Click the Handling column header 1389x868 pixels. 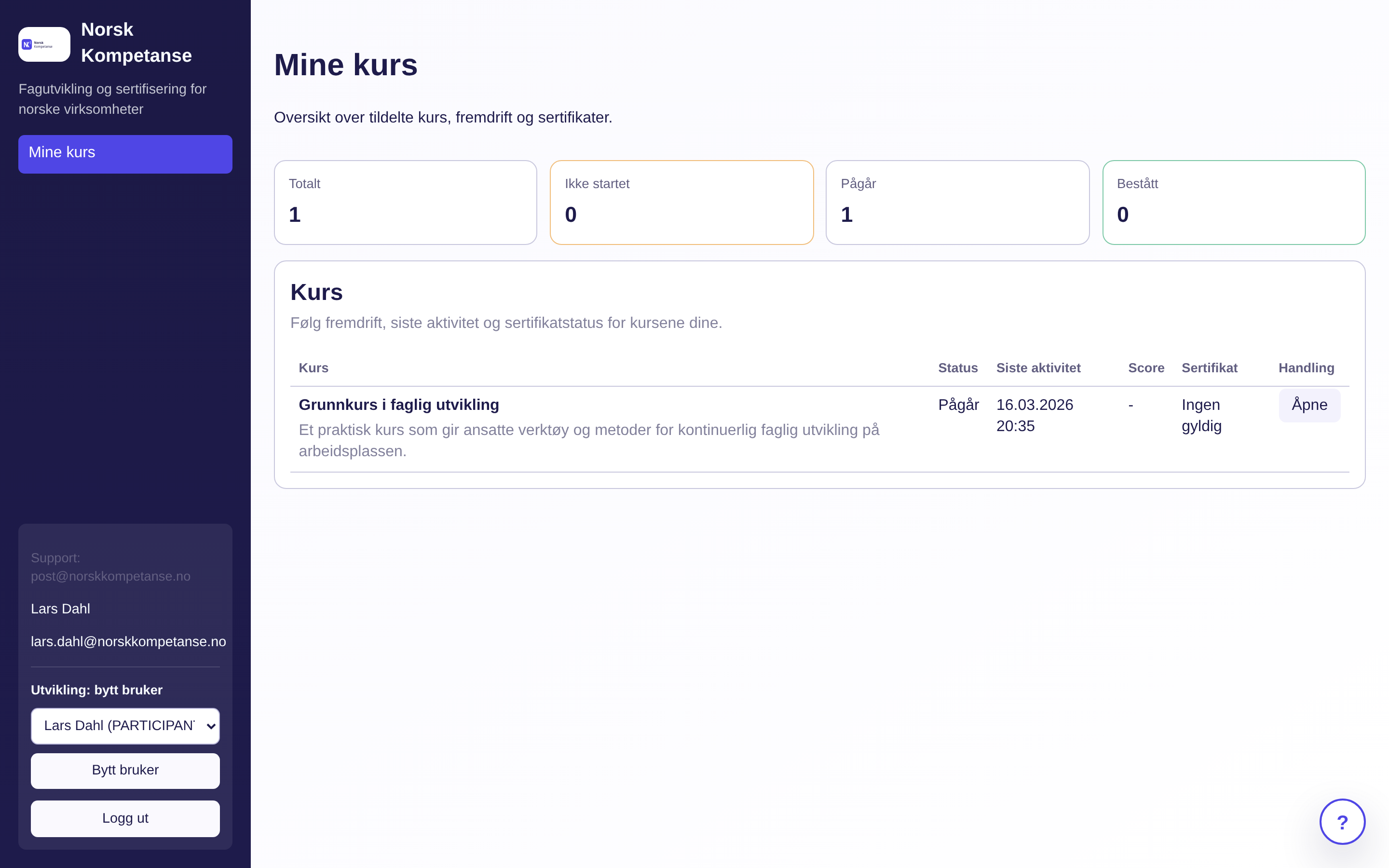coord(1307,368)
